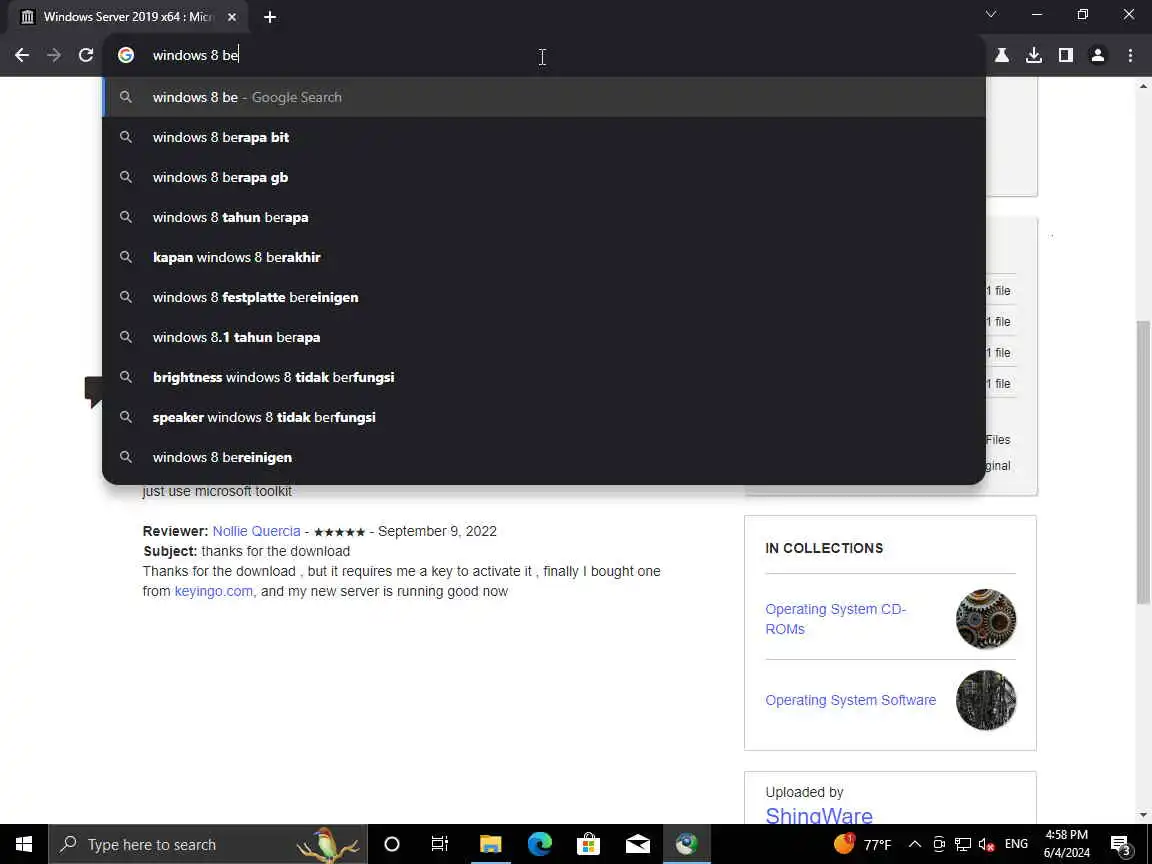
Task: Open reviewer Nollie Quercia's profile link
Action: point(256,531)
